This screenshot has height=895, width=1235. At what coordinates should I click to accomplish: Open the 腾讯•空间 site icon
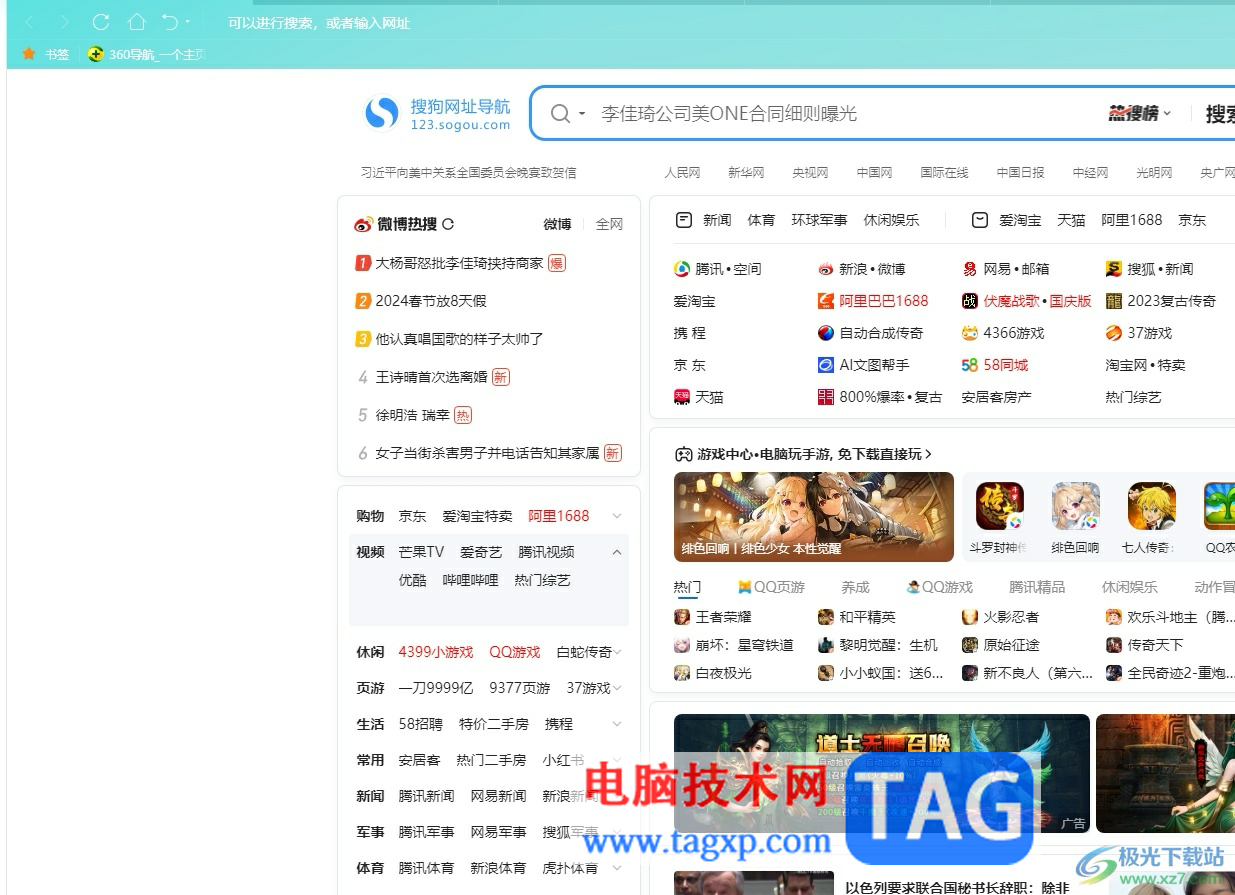pos(682,269)
